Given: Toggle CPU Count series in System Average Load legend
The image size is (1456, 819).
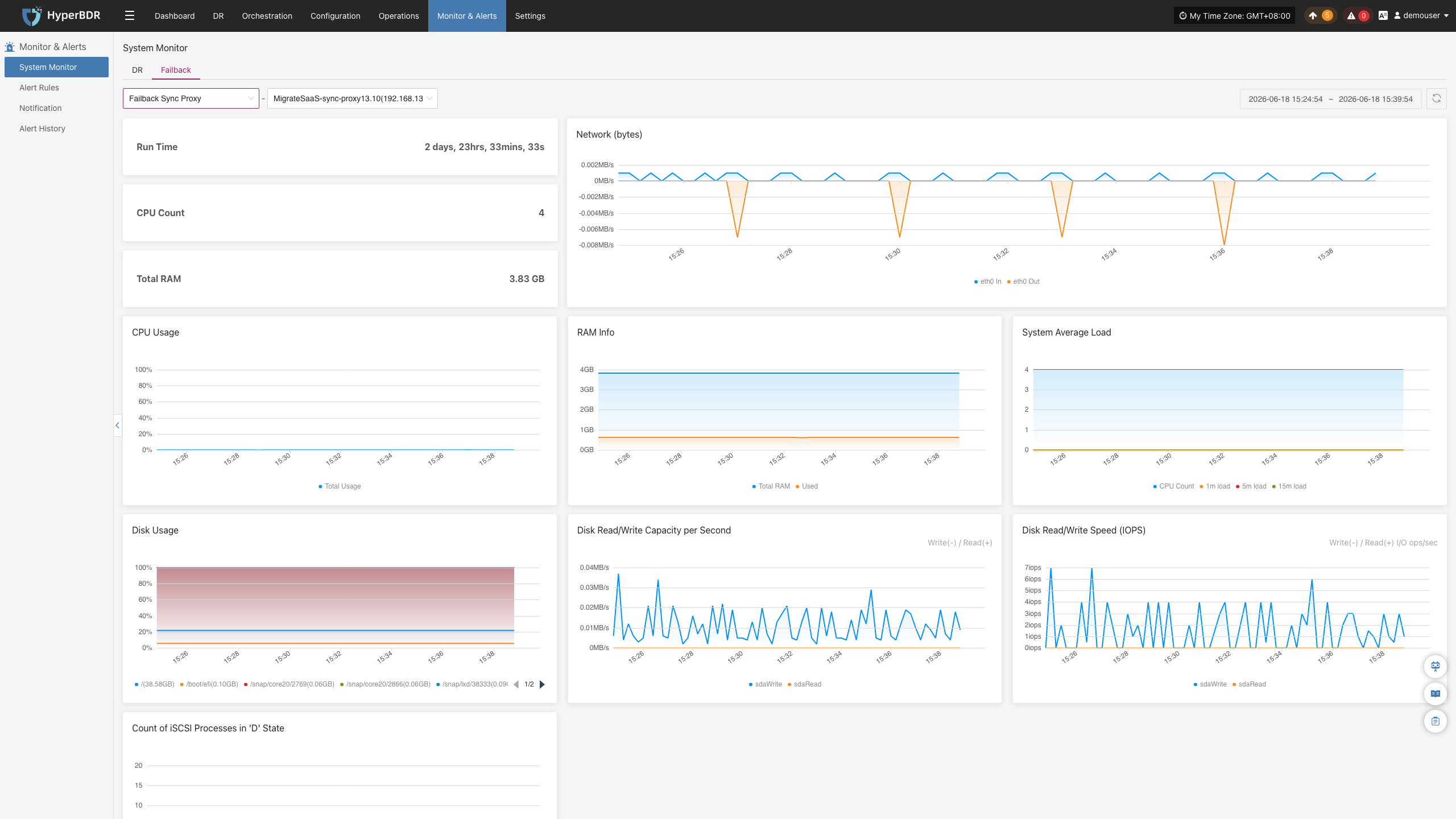Looking at the screenshot, I should (x=1173, y=486).
